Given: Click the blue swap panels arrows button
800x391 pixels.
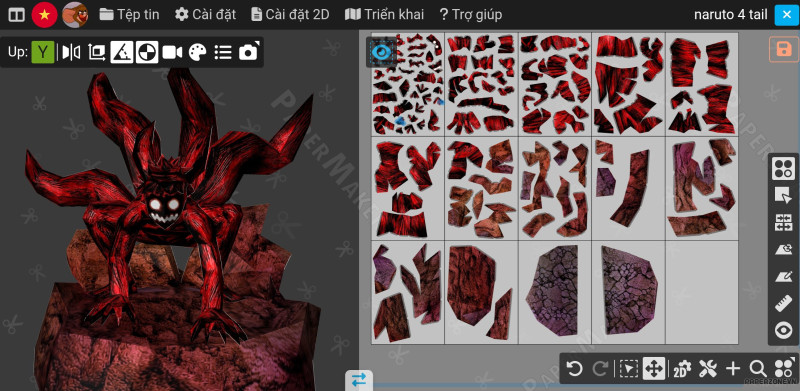Looking at the screenshot, I should click(x=359, y=380).
